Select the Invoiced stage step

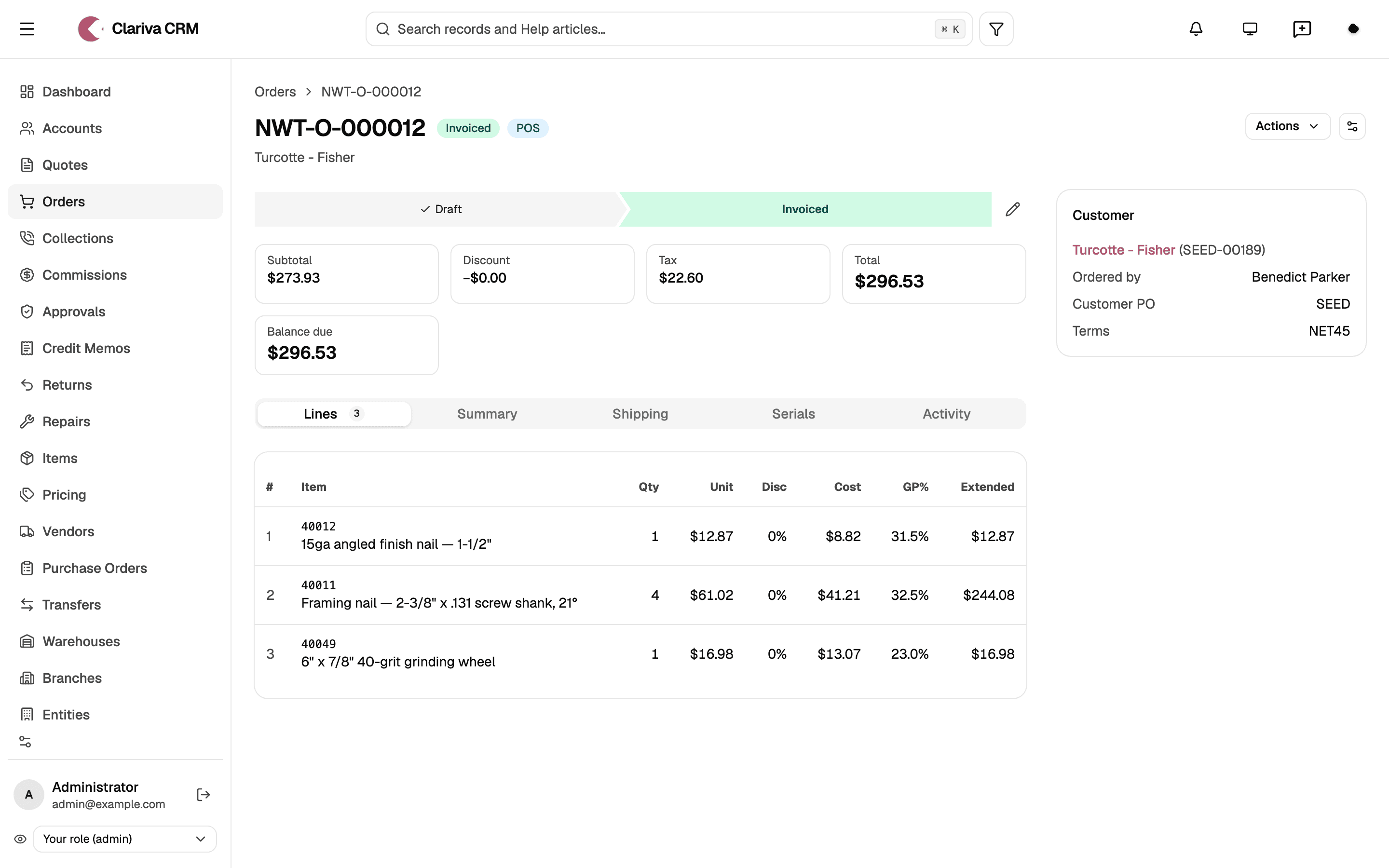click(804, 209)
